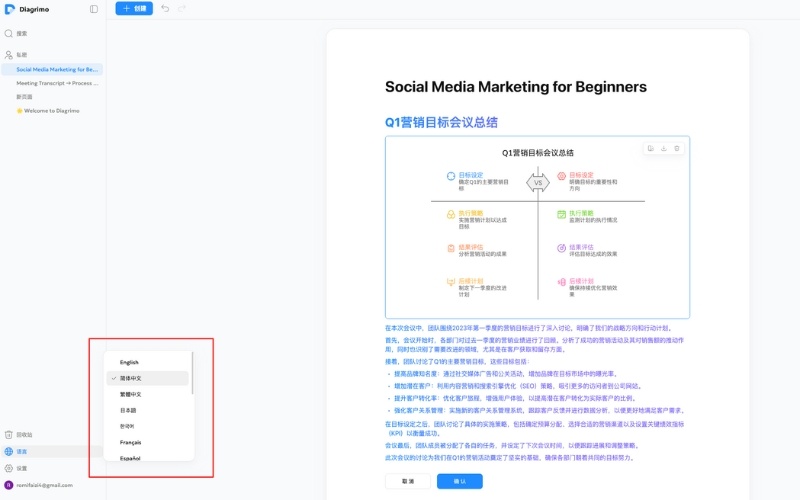Click the blue 创建 create button
Image resolution: width=800 pixels, height=500 pixels.
click(x=134, y=8)
